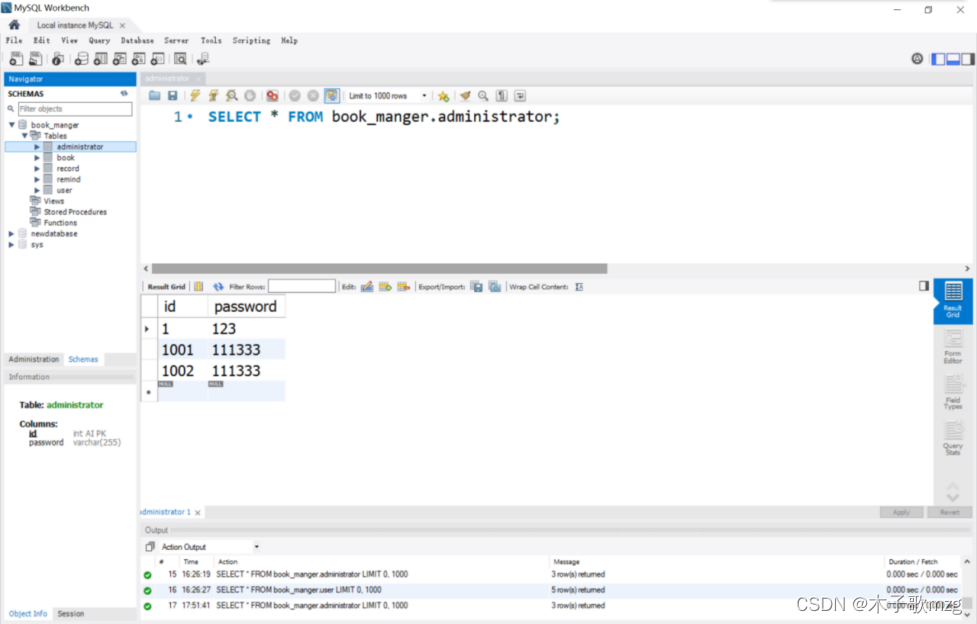Toggle the left sidebar panel visibility
977x624 pixels.
pos(938,59)
